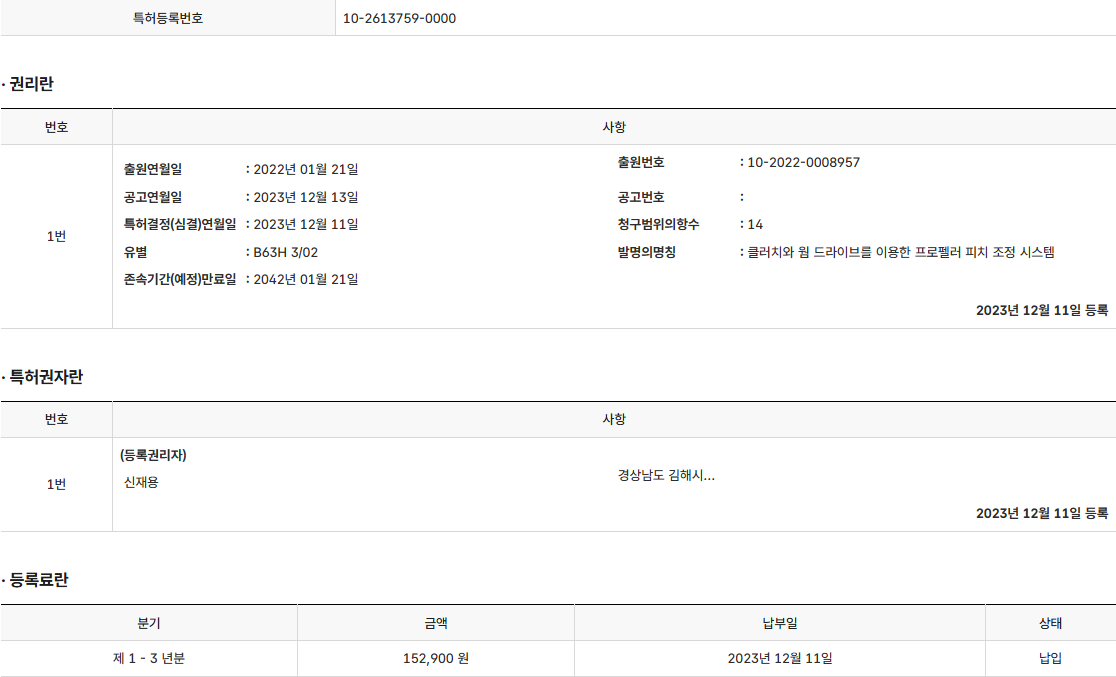Screen dimensions: 1116x677
Task: Click the publication date 2023년 12월 13일
Action: point(305,197)
